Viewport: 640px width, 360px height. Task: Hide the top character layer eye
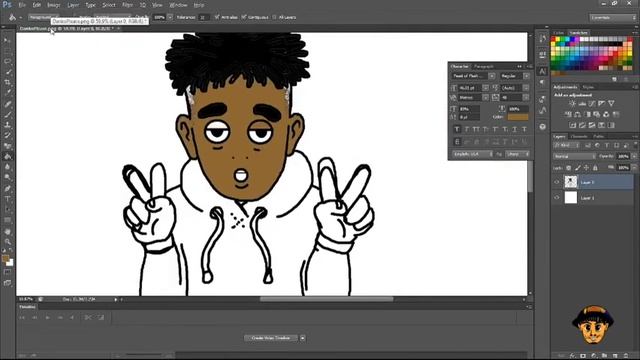coord(557,182)
